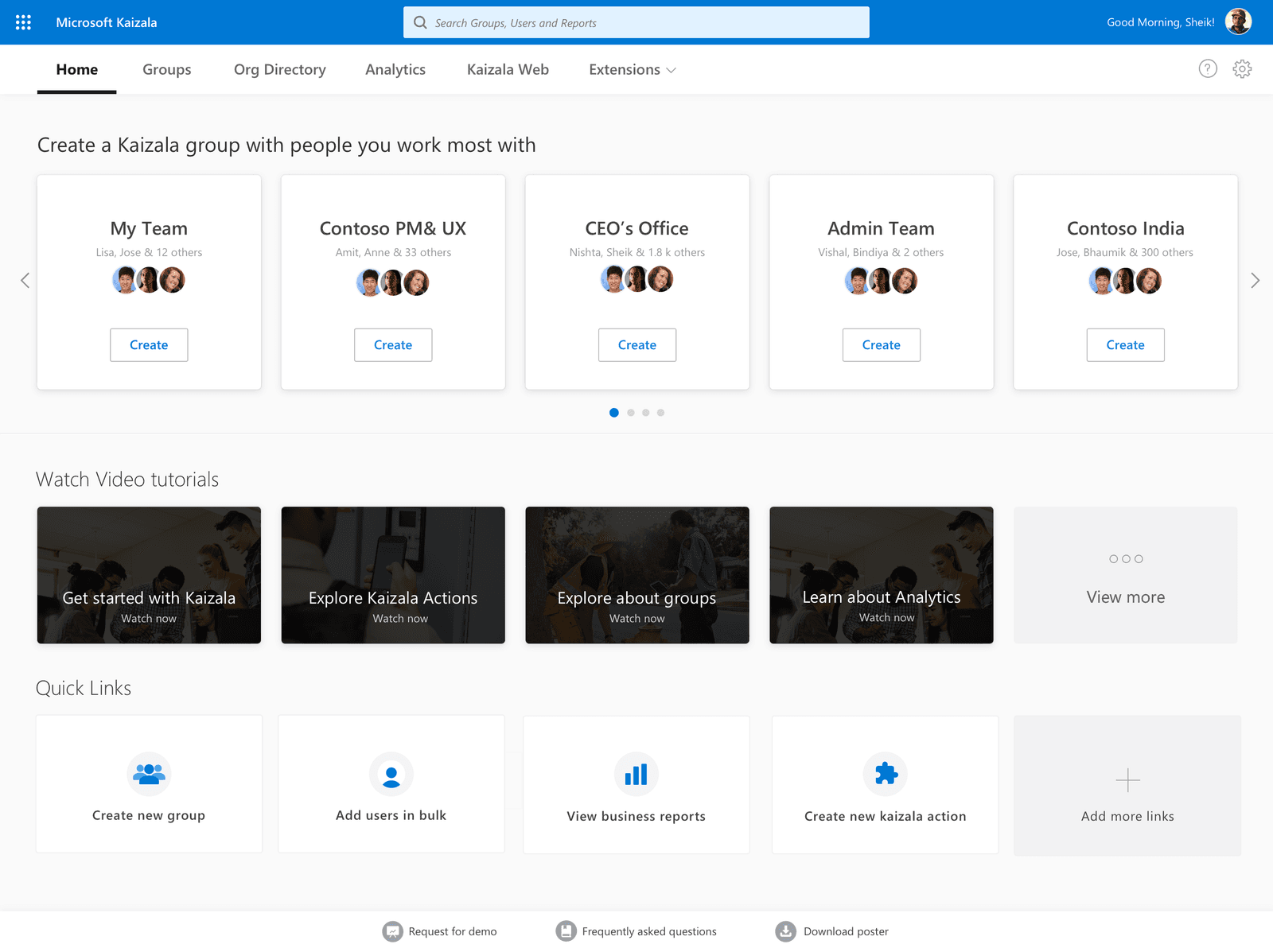The image size is (1273, 952).
Task: Focus the Search Groups, Users and Reports field
Action: point(636,22)
